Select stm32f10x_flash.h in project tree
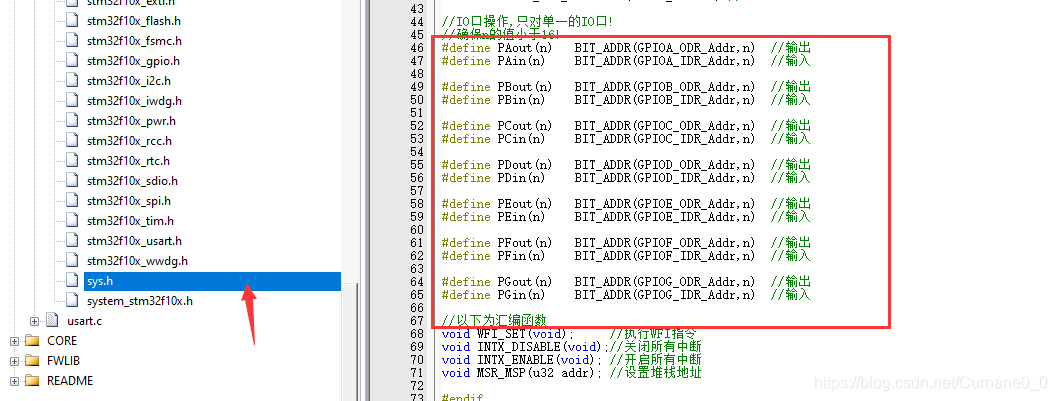The height and width of the screenshot is (401, 1057). tap(133, 21)
